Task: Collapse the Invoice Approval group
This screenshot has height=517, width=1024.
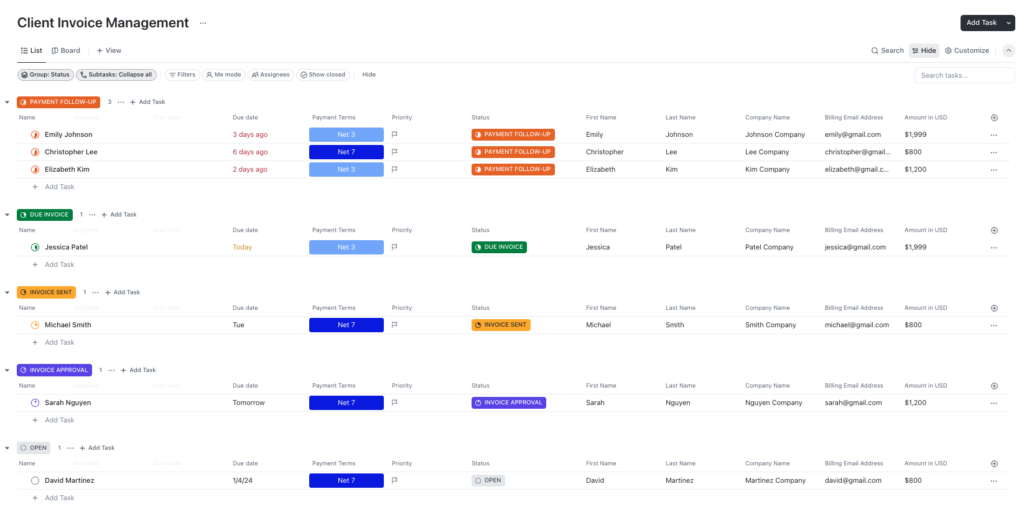Action: 7,370
